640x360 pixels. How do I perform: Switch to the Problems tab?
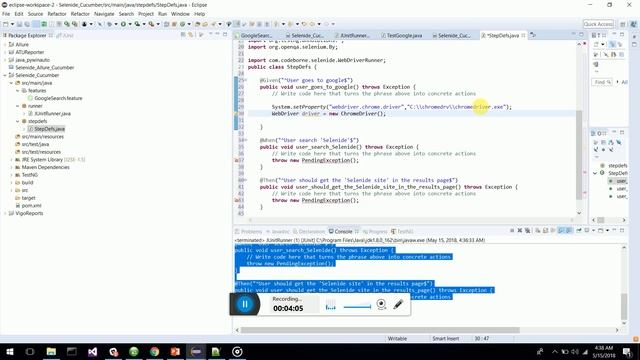pyautogui.click(x=249, y=231)
